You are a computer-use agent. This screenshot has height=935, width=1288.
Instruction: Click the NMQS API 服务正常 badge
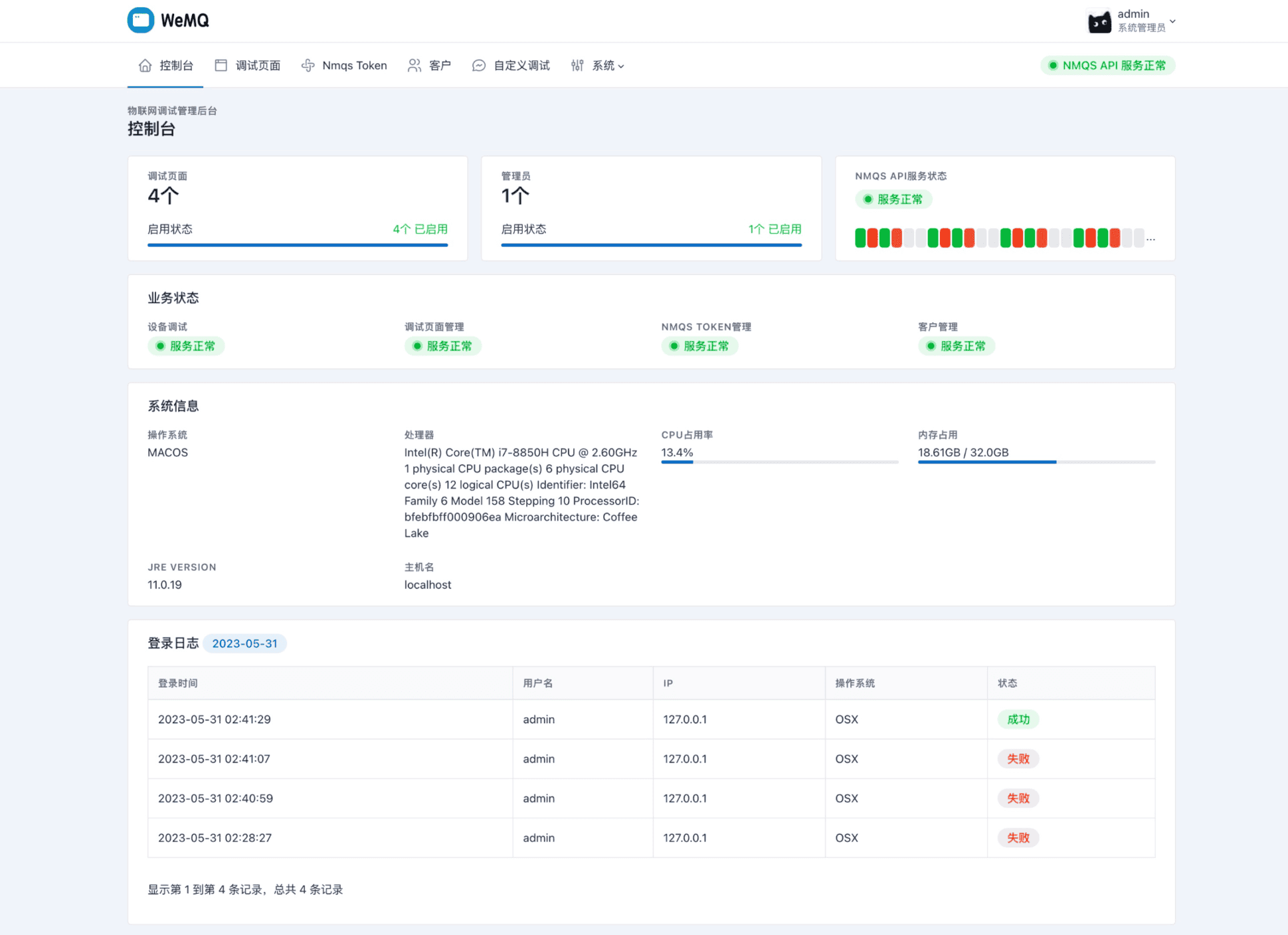1107,65
